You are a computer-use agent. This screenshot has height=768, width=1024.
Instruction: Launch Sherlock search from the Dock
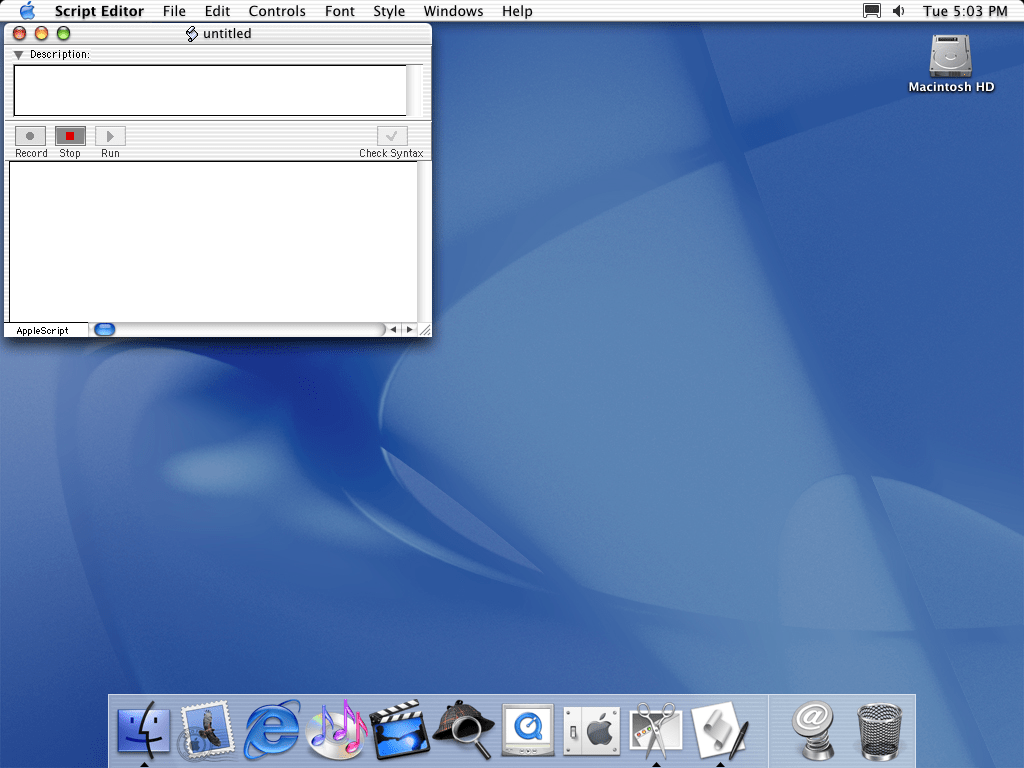coord(463,730)
